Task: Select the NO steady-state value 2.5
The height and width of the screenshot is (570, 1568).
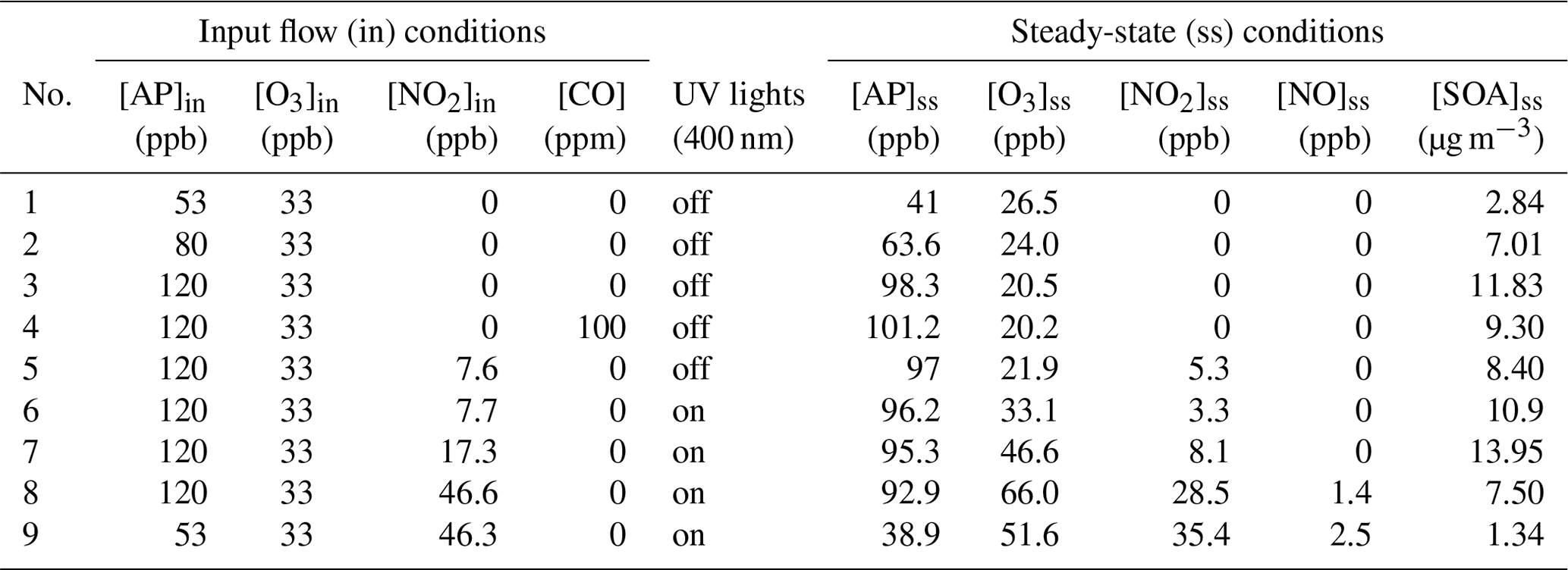Action: (1350, 535)
